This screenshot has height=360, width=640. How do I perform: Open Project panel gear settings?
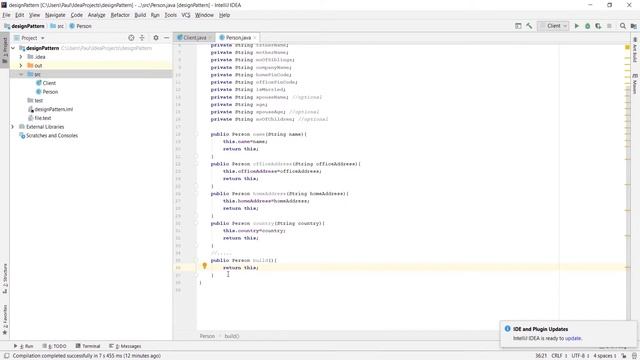click(156, 38)
